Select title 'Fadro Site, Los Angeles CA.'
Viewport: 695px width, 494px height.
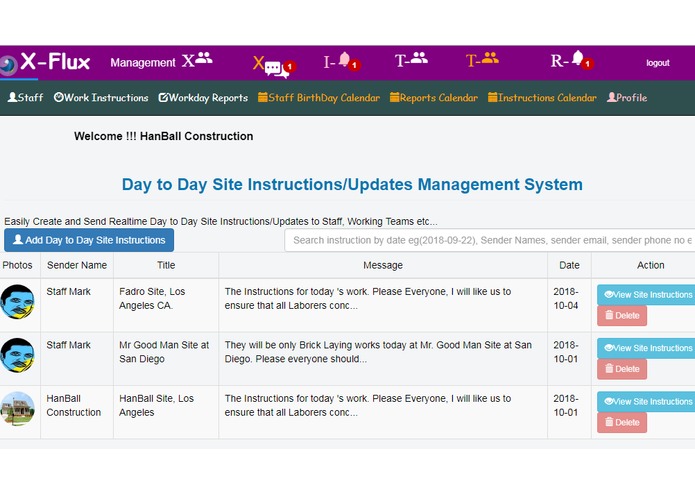coord(152,299)
